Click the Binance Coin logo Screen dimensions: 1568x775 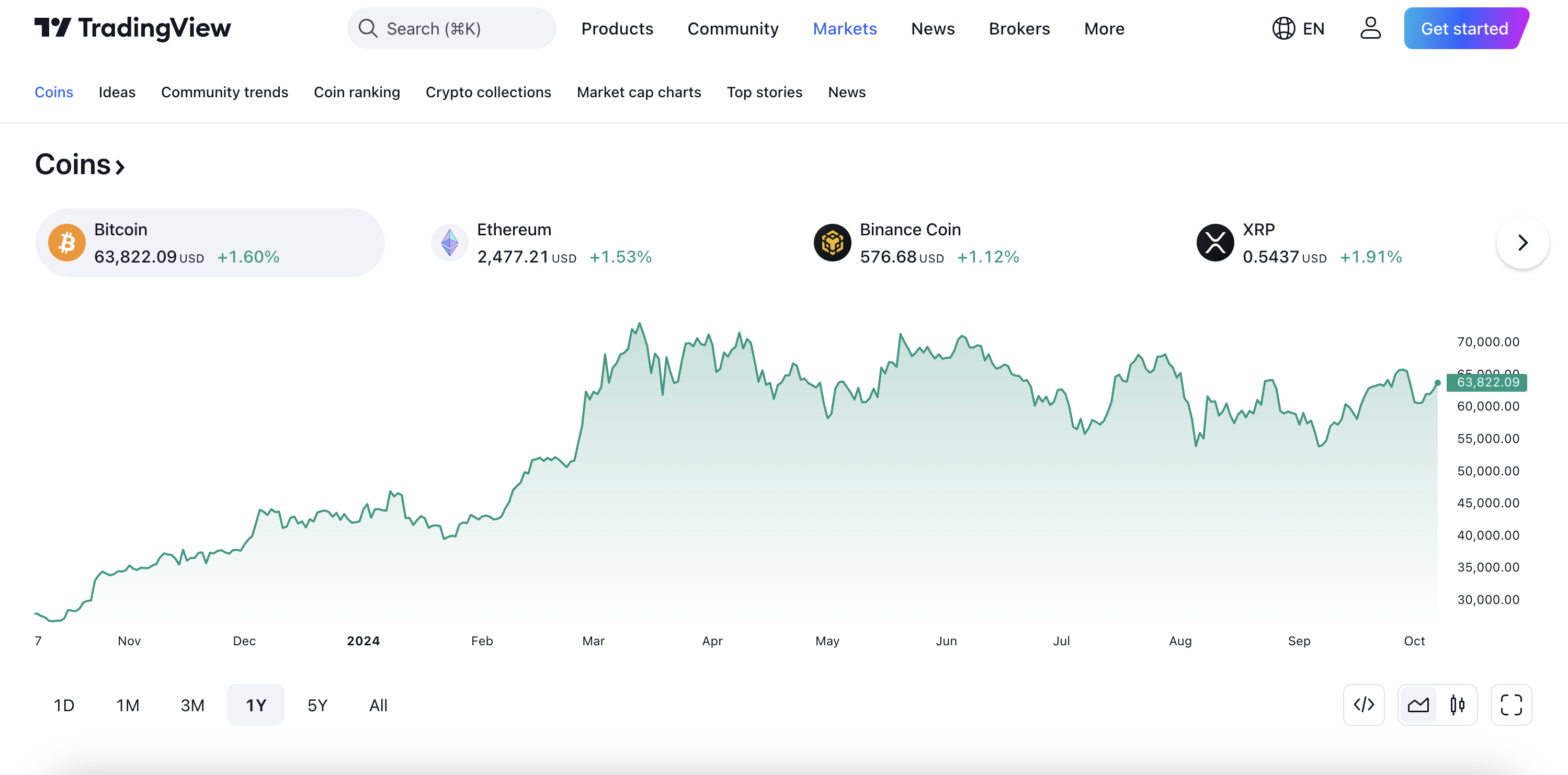pos(832,243)
